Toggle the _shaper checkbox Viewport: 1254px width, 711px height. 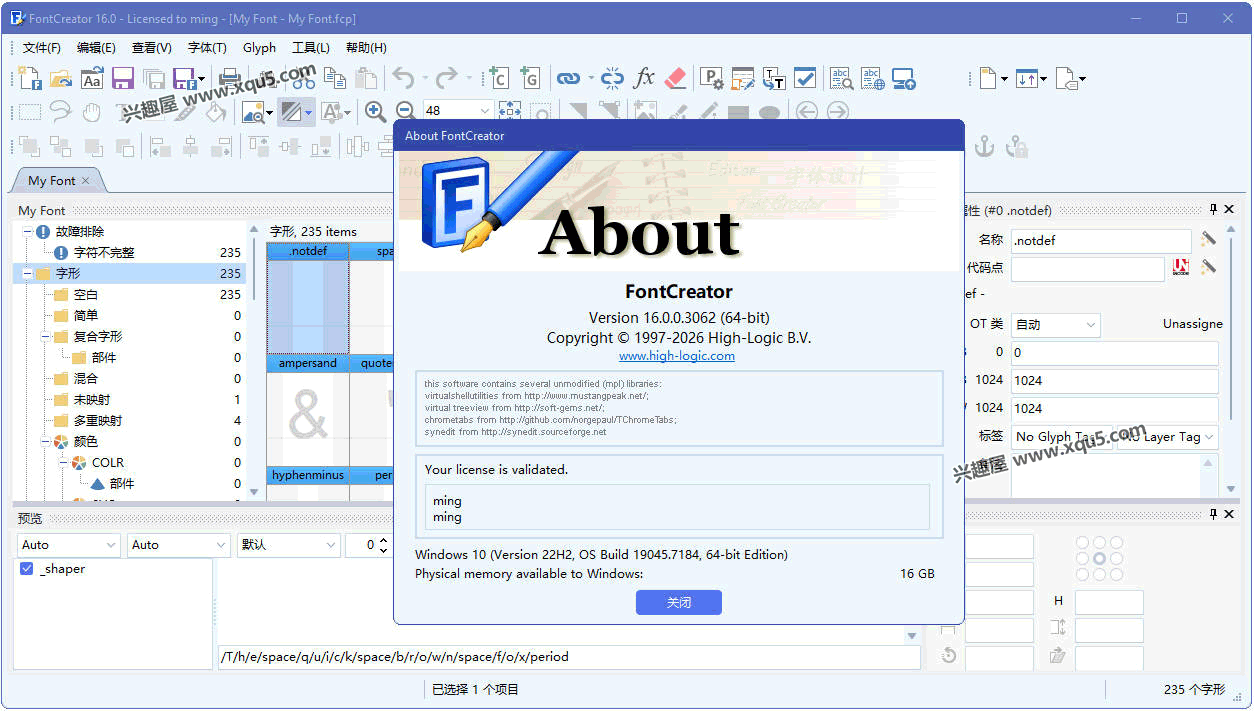(27, 569)
